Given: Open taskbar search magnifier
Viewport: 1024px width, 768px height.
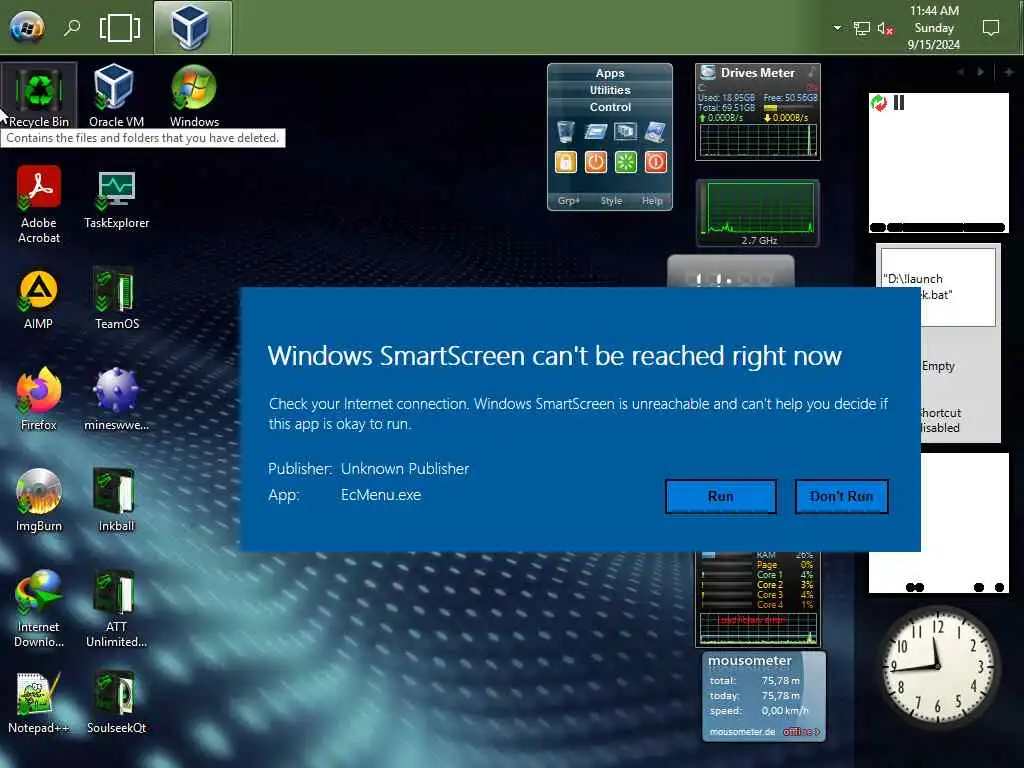Looking at the screenshot, I should pyautogui.click(x=72, y=27).
